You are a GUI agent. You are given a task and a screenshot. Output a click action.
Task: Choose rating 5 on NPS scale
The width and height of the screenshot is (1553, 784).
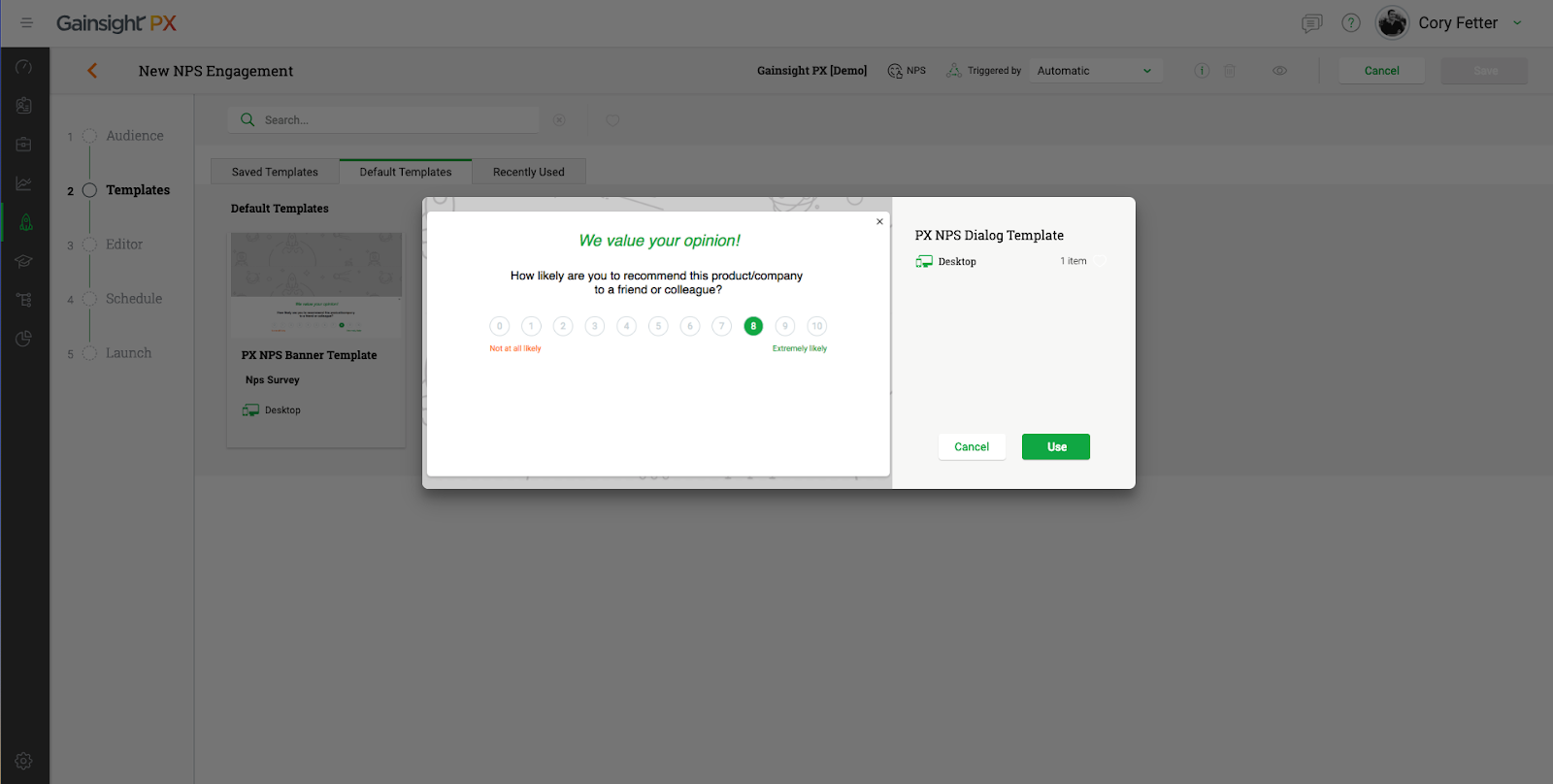click(x=658, y=326)
